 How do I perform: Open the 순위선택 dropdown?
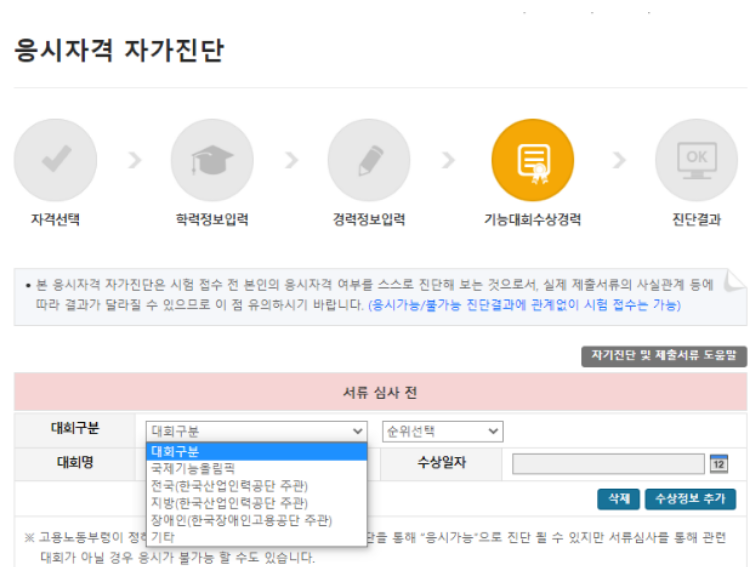(x=442, y=432)
